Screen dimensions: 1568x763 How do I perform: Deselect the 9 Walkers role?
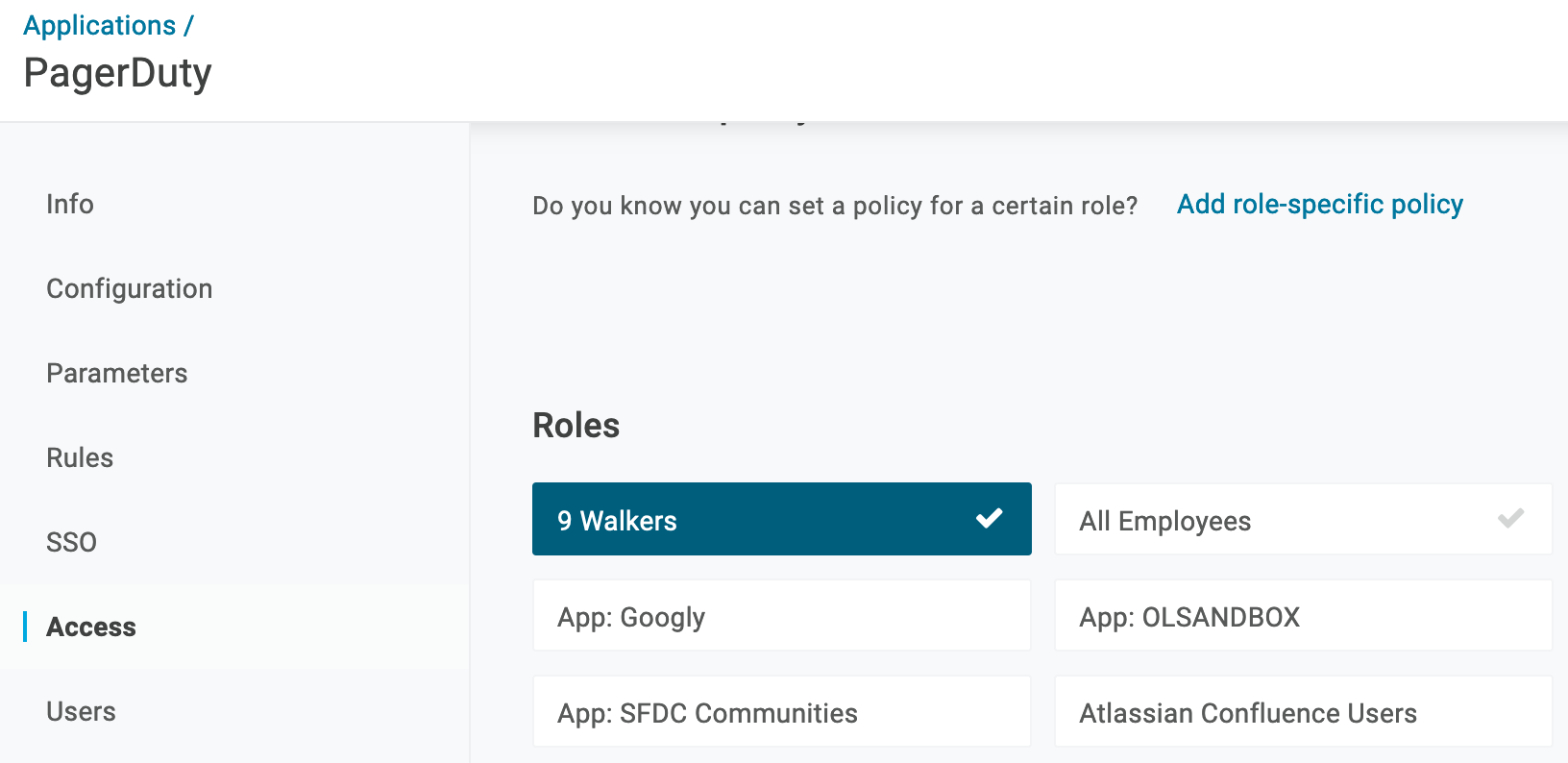click(782, 519)
